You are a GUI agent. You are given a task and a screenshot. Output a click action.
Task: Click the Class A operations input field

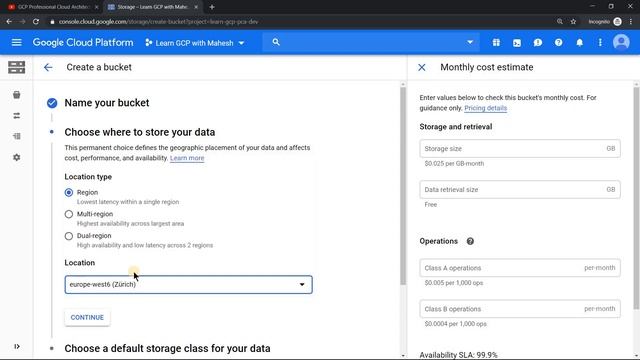(x=520, y=268)
